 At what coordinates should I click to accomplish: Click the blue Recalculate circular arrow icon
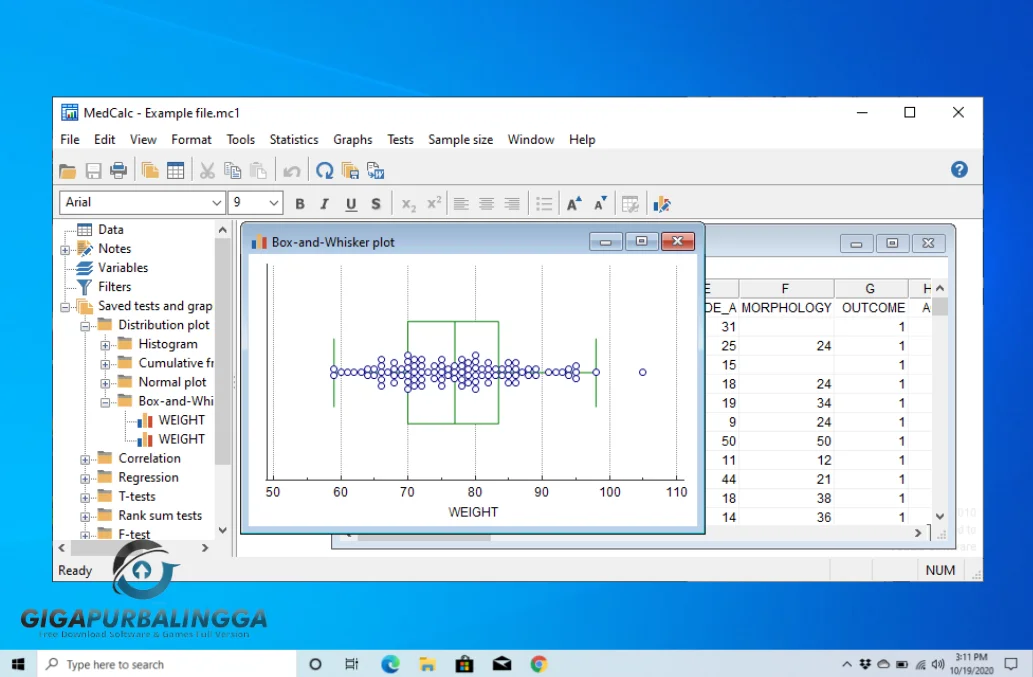pos(324,171)
